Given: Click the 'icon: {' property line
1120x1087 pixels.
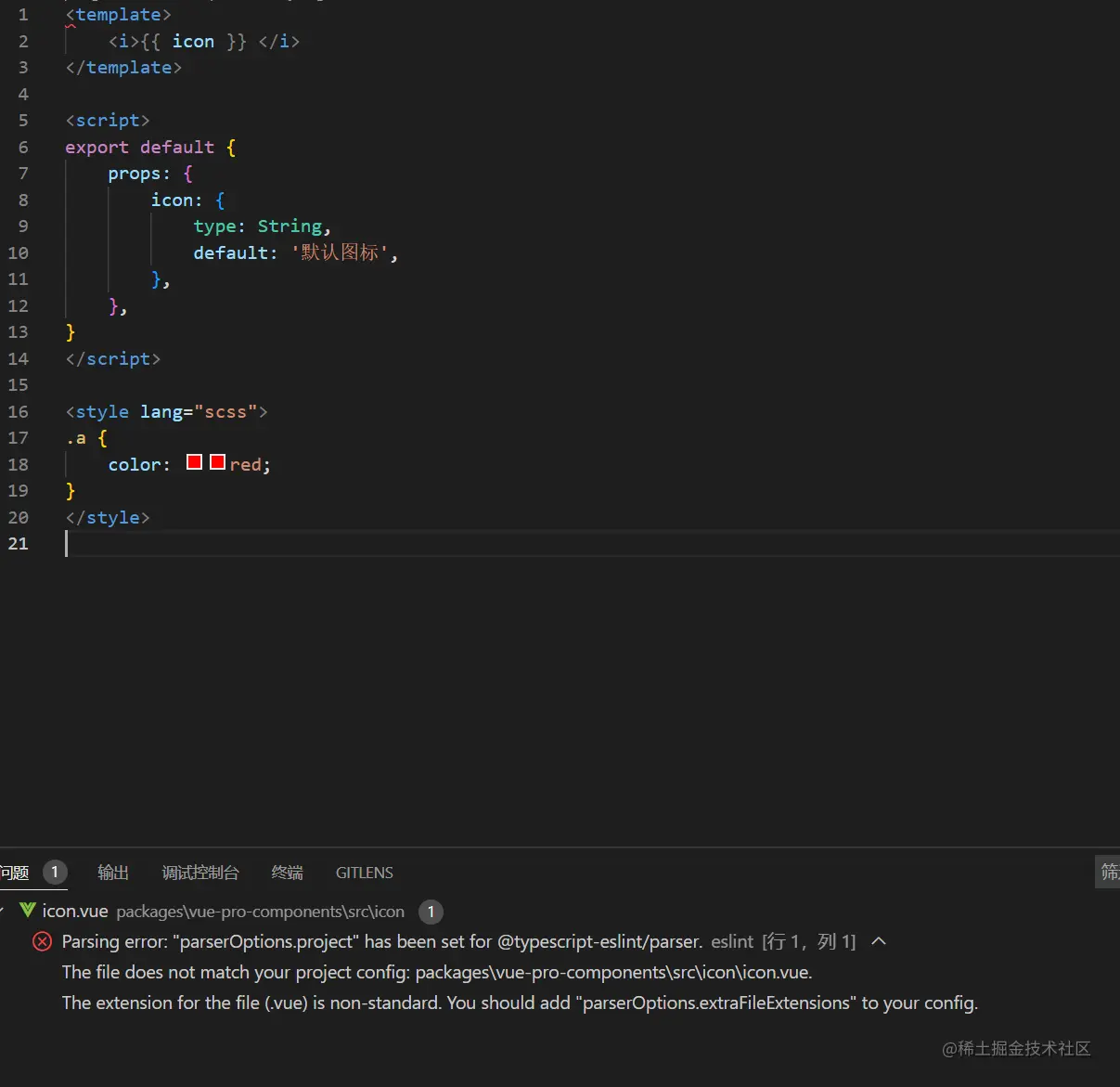Looking at the screenshot, I should pos(188,200).
